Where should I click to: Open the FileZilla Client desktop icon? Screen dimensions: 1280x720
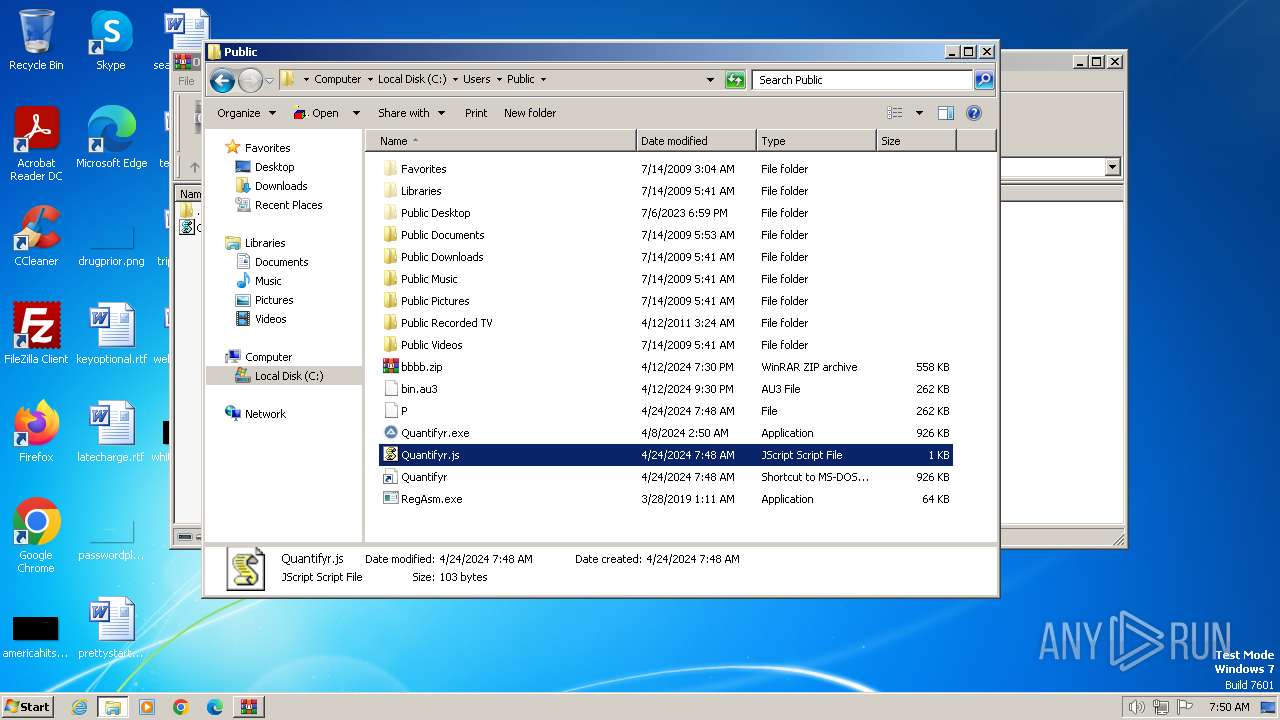[36, 333]
